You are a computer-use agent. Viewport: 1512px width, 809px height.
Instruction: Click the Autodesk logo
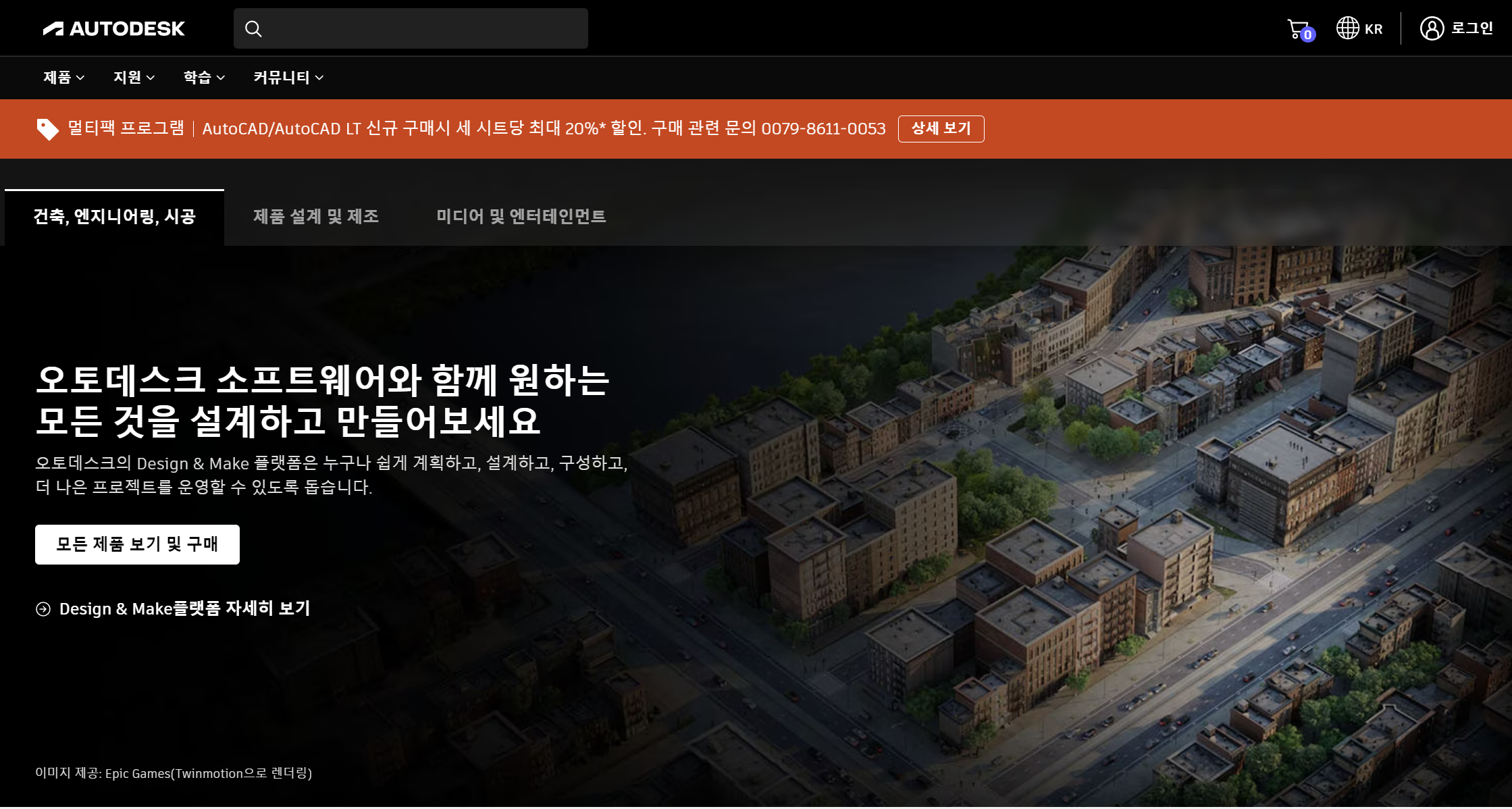coord(113,28)
